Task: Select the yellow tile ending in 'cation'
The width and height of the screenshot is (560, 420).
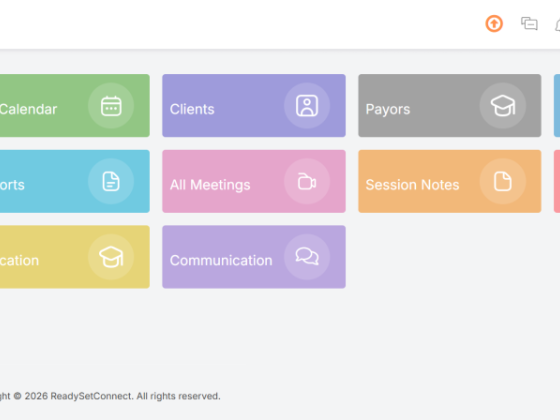Action: click(x=75, y=257)
